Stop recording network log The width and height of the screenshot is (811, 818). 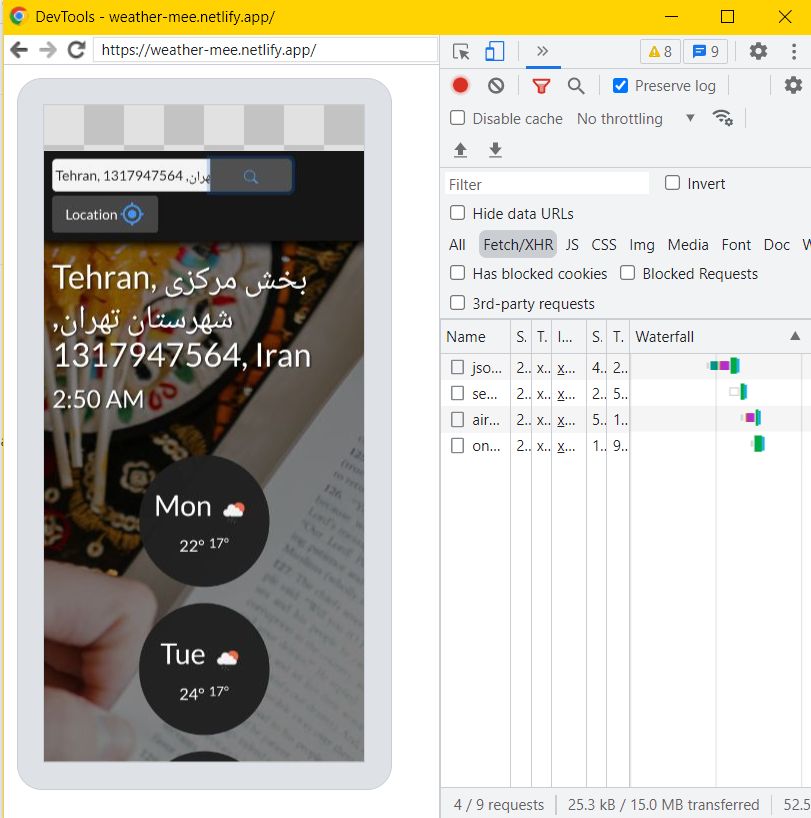[461, 86]
